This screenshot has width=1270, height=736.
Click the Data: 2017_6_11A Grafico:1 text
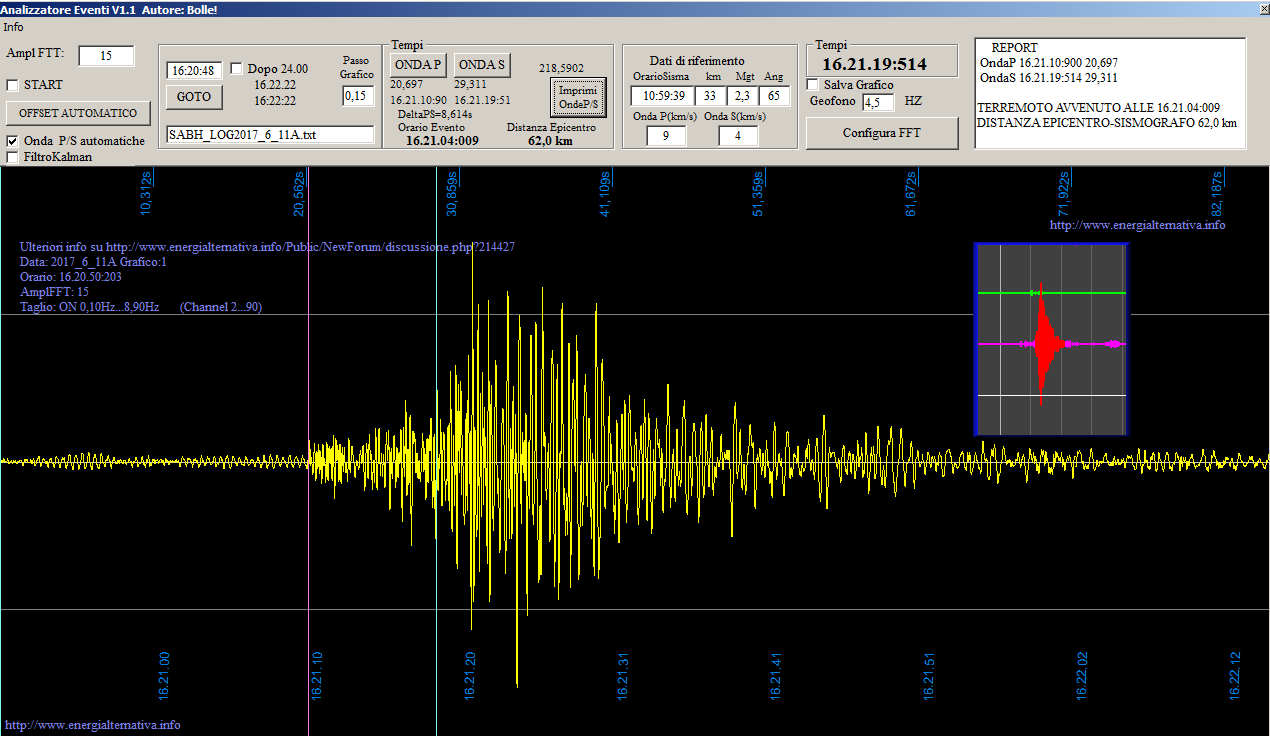point(93,262)
